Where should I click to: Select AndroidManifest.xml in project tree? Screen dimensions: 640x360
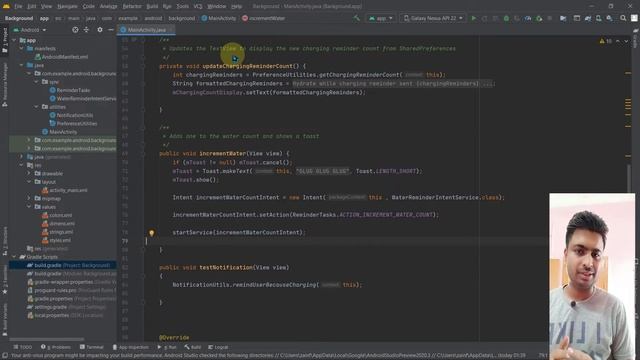pos(61,57)
